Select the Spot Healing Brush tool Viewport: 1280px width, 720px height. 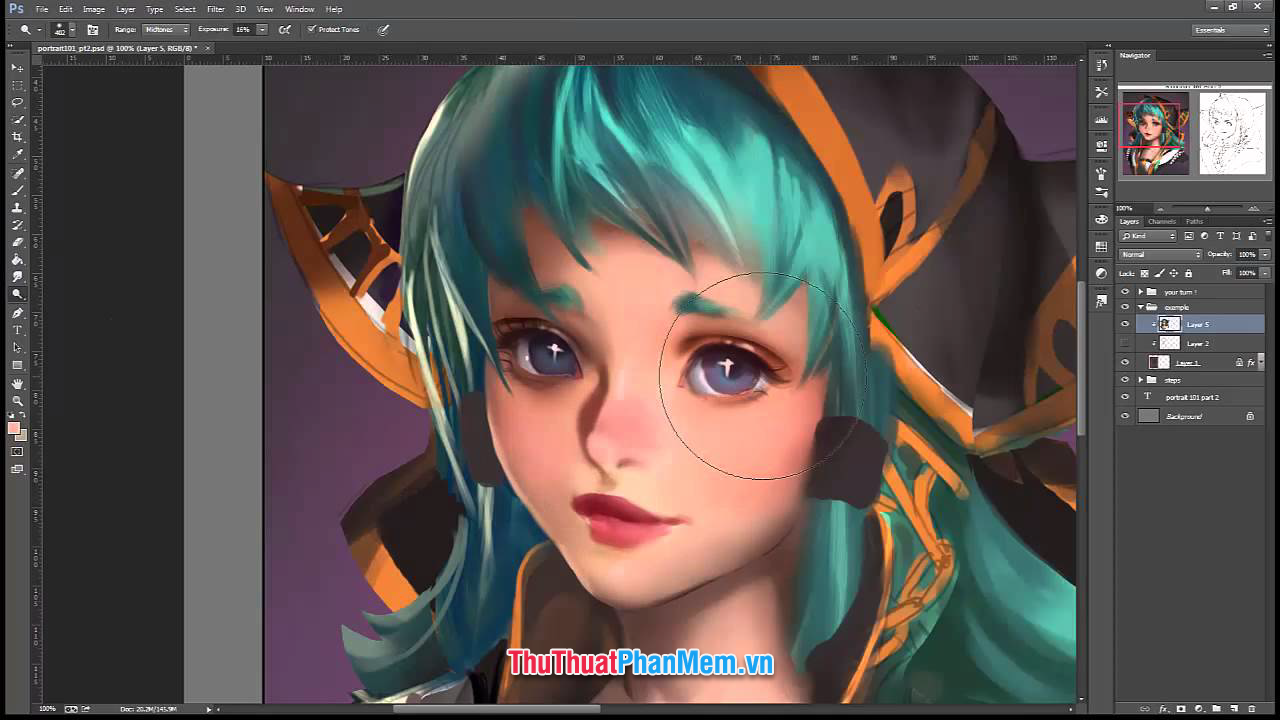coord(18,173)
